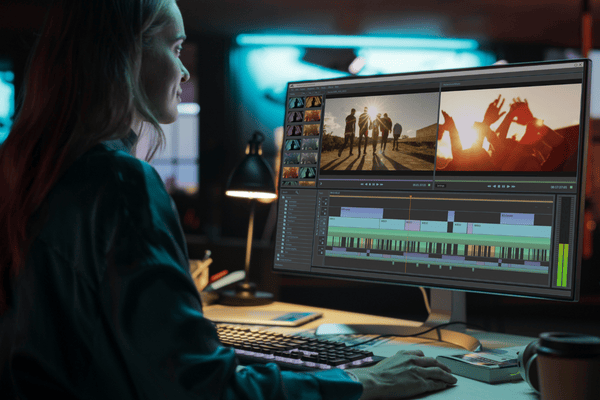Select the rightmost purple clip on upper video track

pos(517,219)
